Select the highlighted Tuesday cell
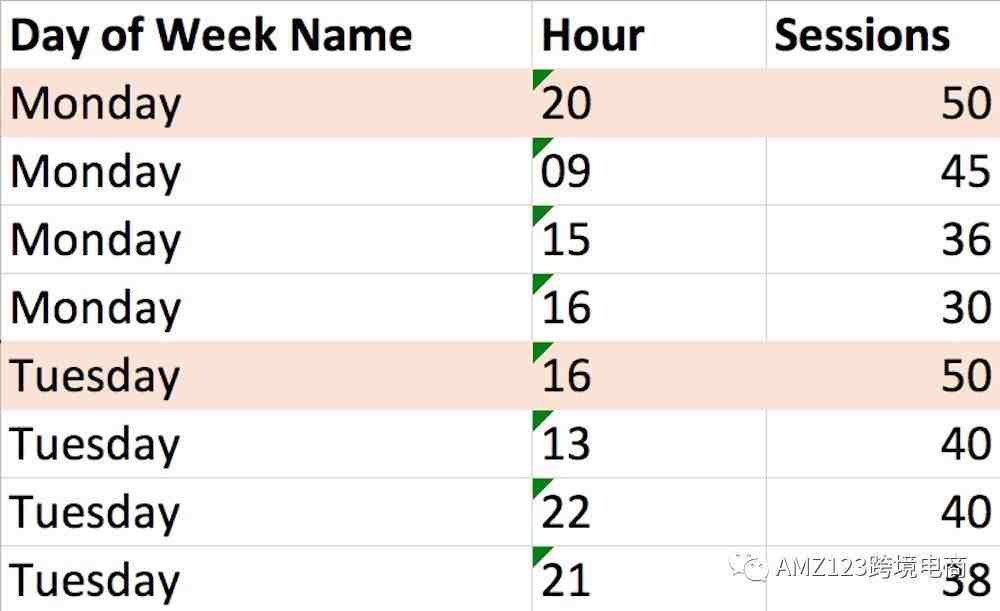The width and height of the screenshot is (1000, 611). pos(265,375)
